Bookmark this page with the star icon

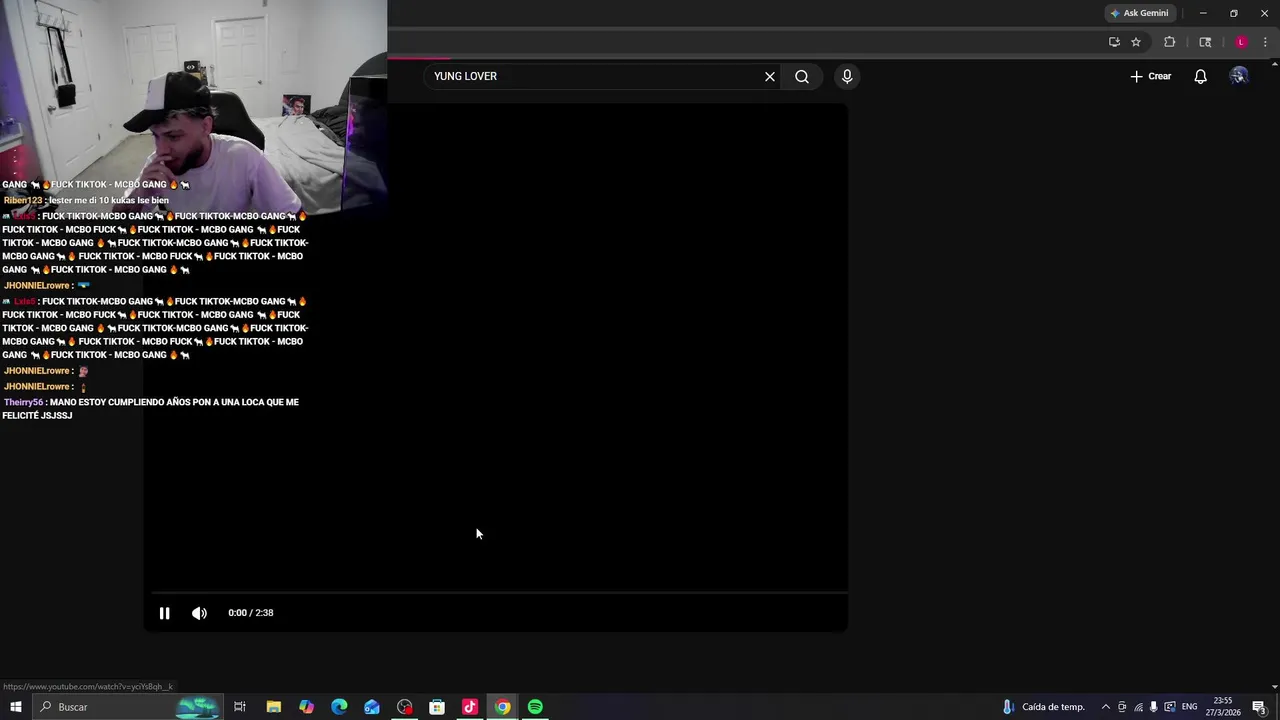click(x=1136, y=42)
